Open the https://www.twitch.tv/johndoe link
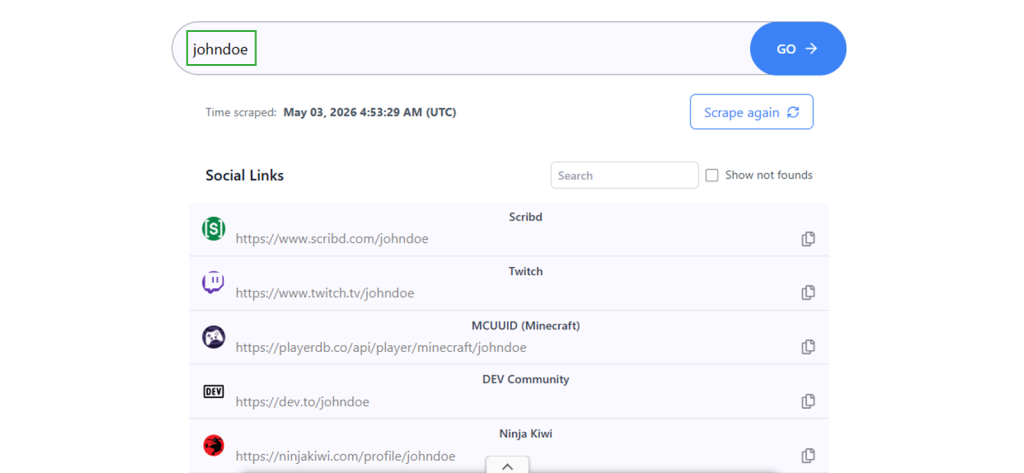Screen dimensions: 1024x473 pyautogui.click(x=325, y=293)
